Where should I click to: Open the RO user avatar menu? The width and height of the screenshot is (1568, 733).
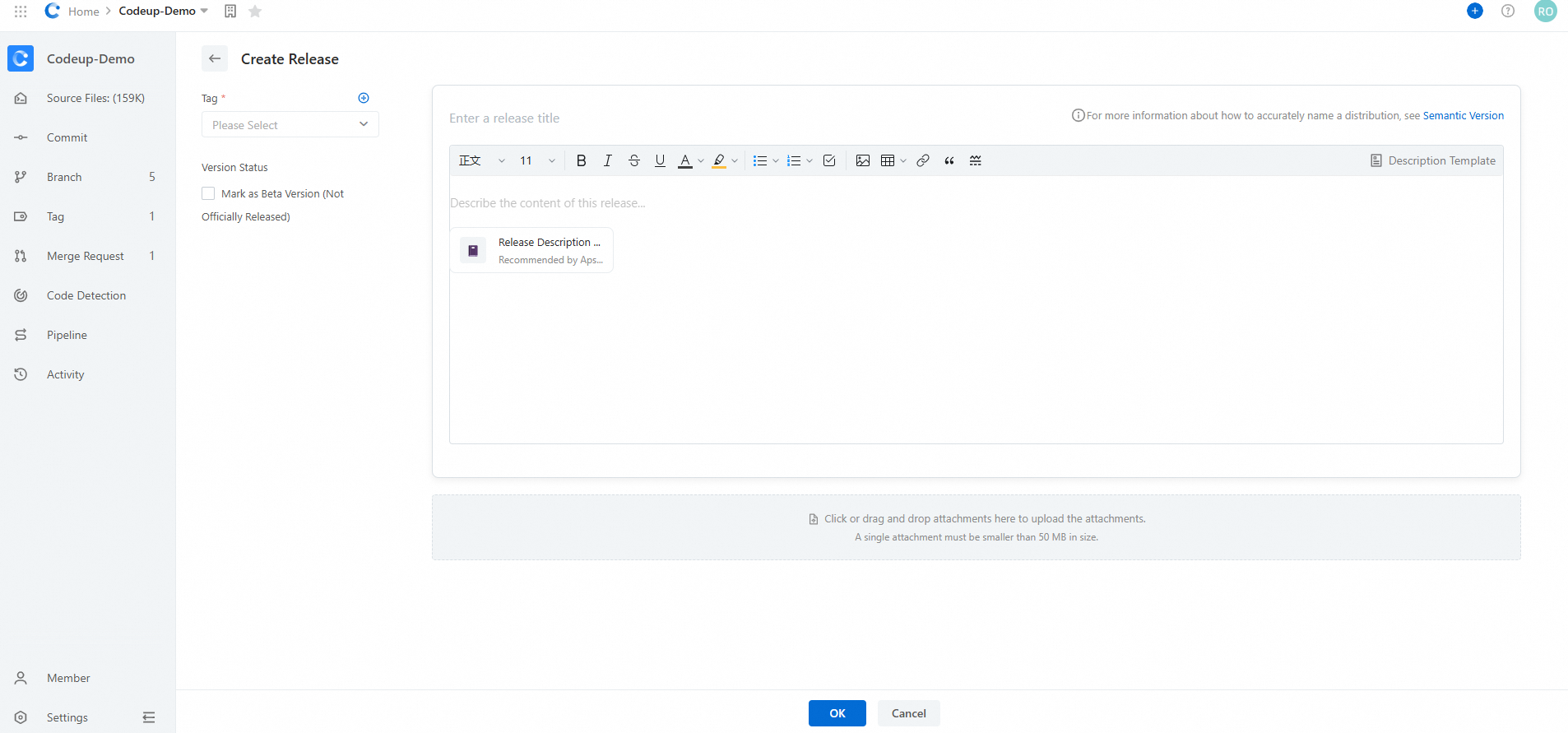pos(1546,11)
